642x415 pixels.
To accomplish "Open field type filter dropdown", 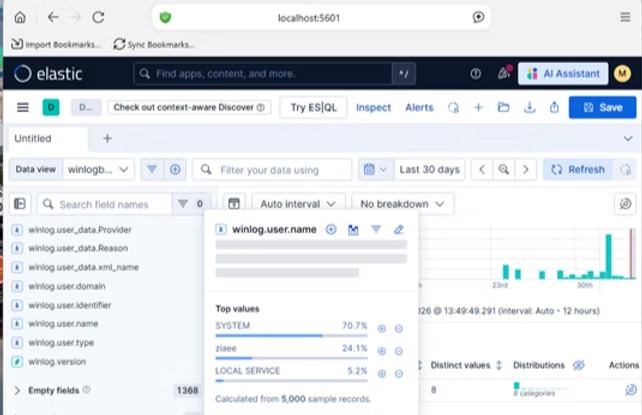I will (x=191, y=204).
